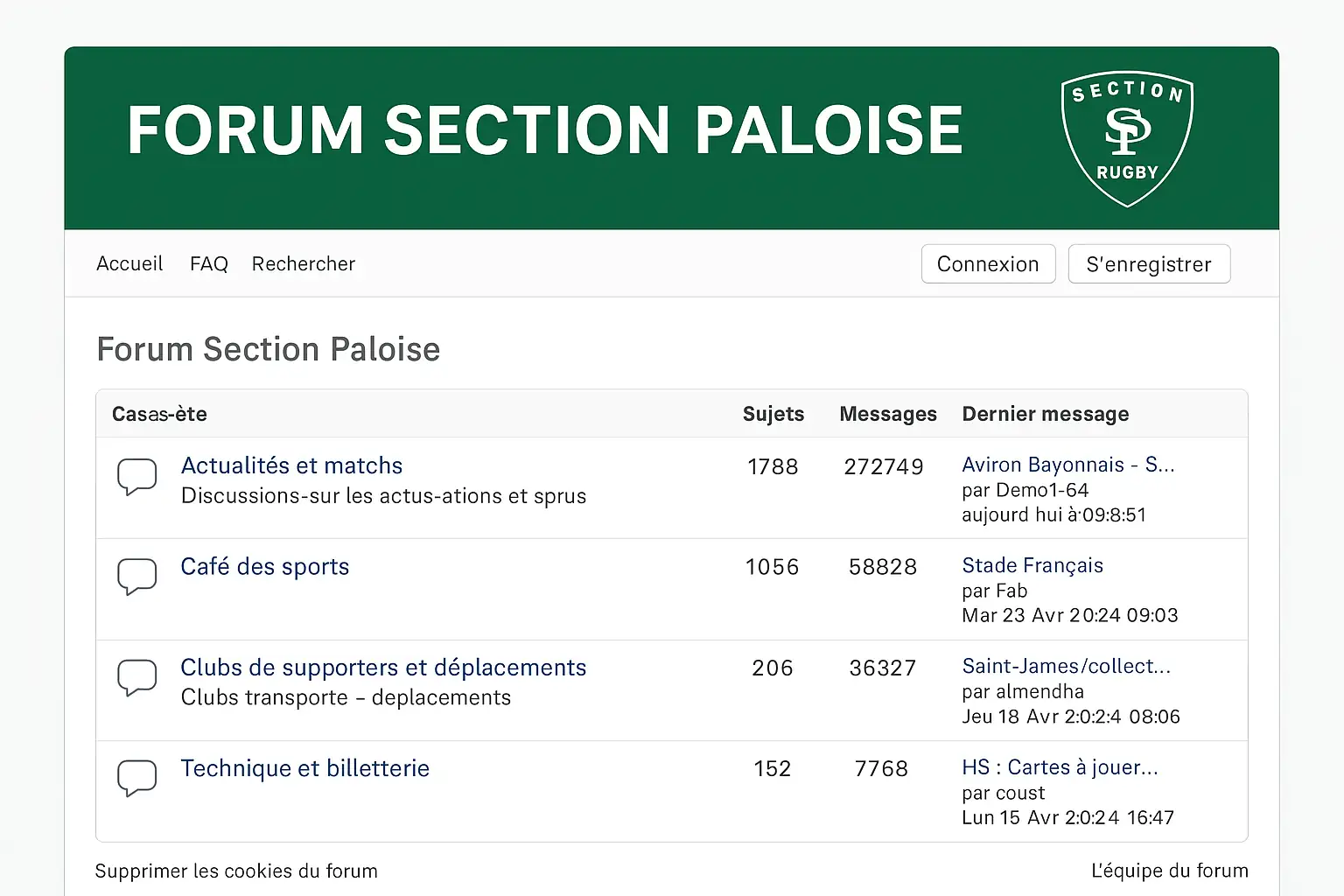Click L'équipe du forum link

pyautogui.click(x=1170, y=871)
